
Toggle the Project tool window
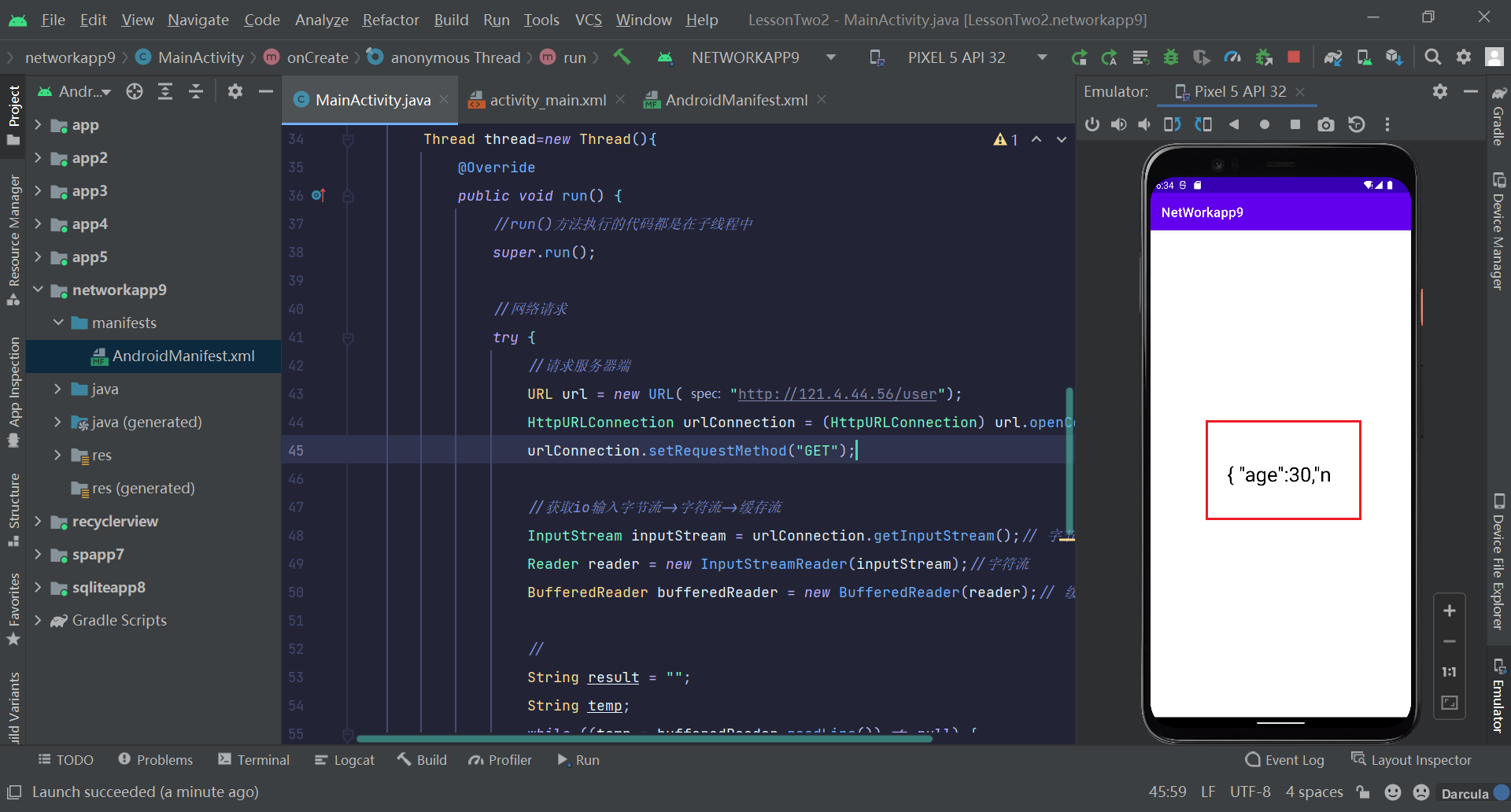click(x=13, y=110)
